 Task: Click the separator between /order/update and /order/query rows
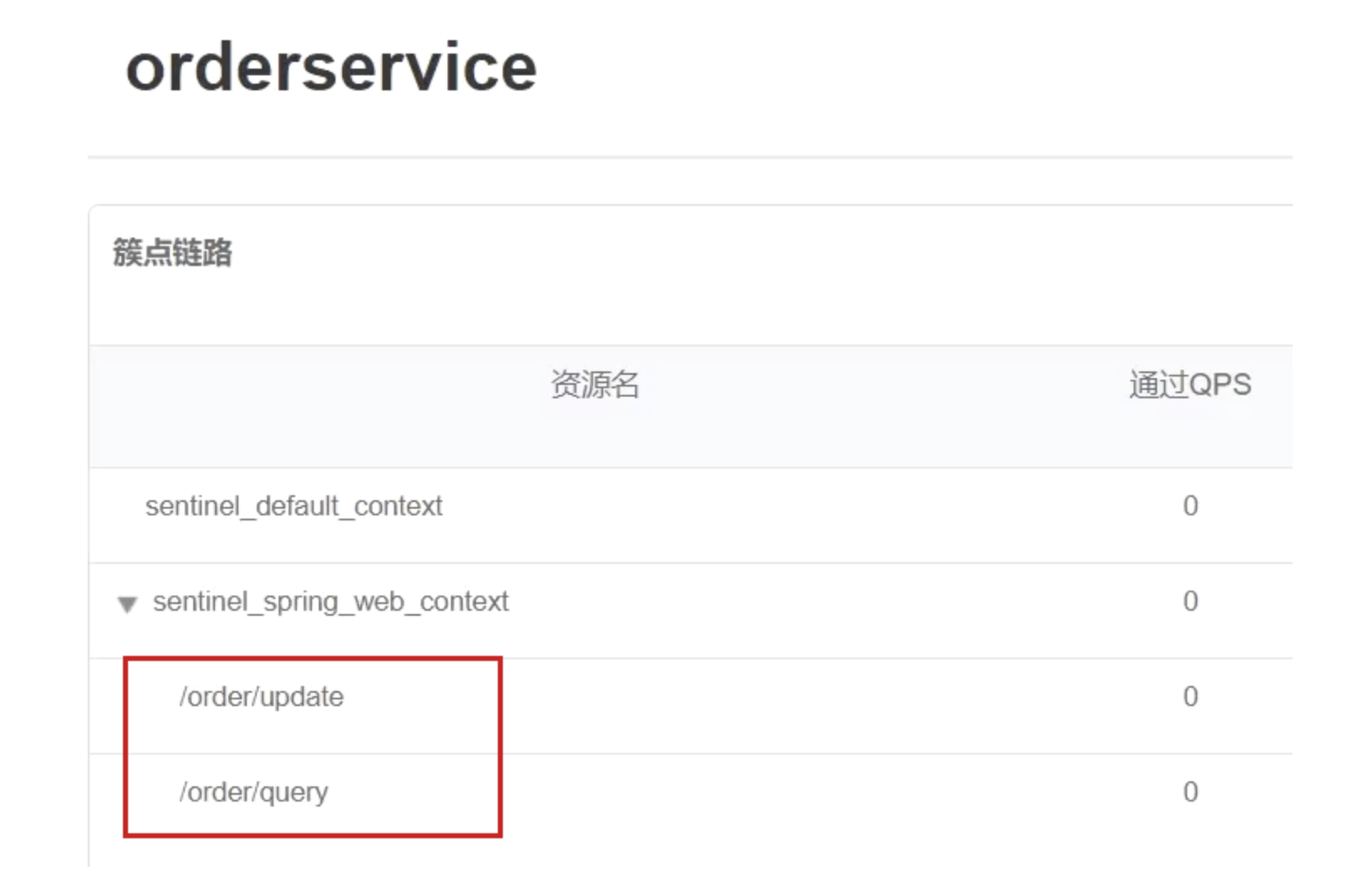point(691,754)
